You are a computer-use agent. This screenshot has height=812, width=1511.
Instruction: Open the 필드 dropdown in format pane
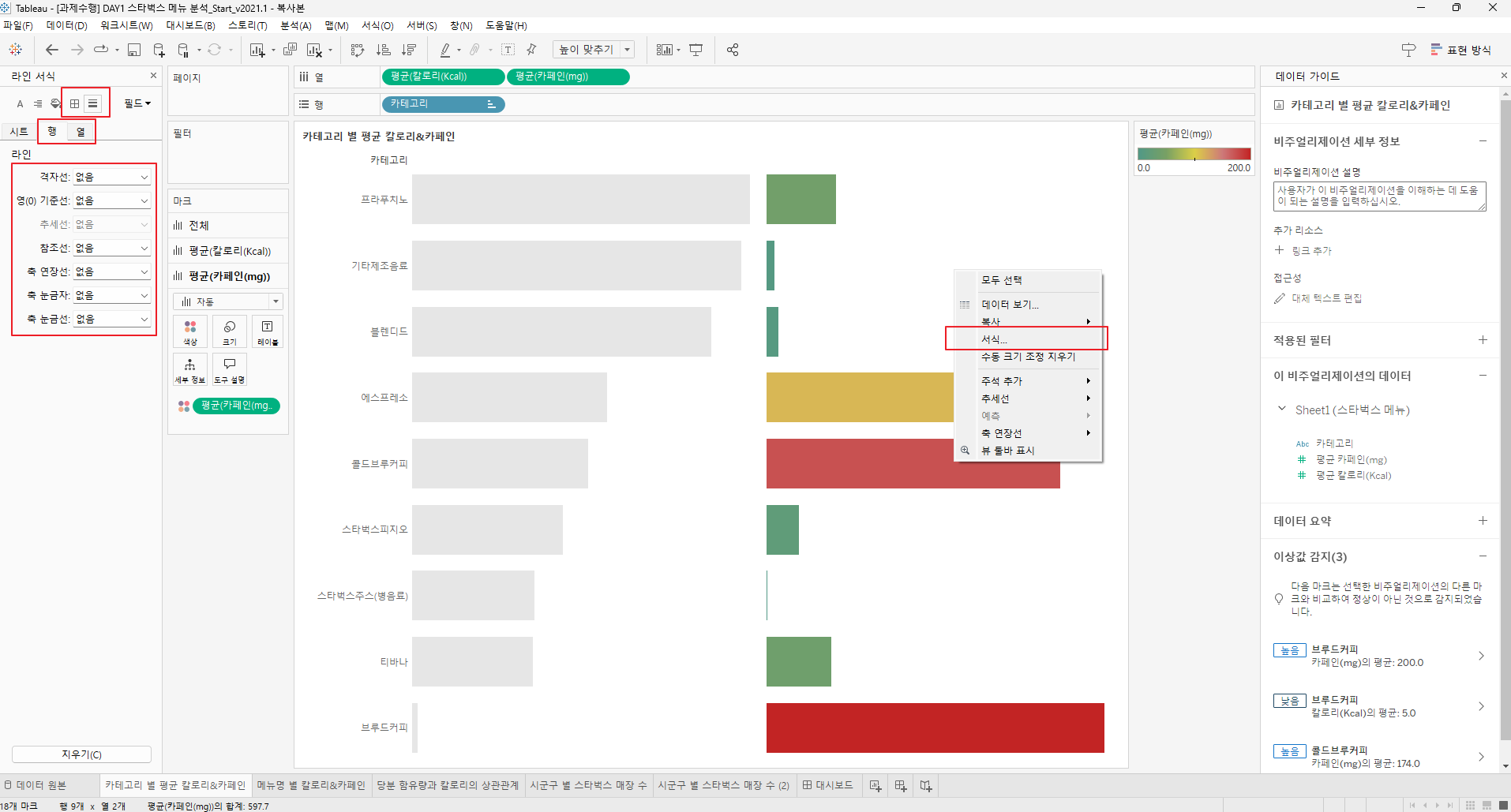tap(137, 103)
